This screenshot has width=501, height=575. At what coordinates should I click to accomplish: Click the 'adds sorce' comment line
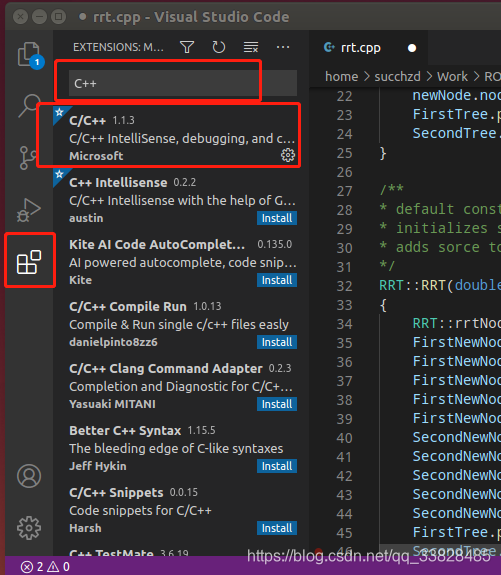point(440,247)
